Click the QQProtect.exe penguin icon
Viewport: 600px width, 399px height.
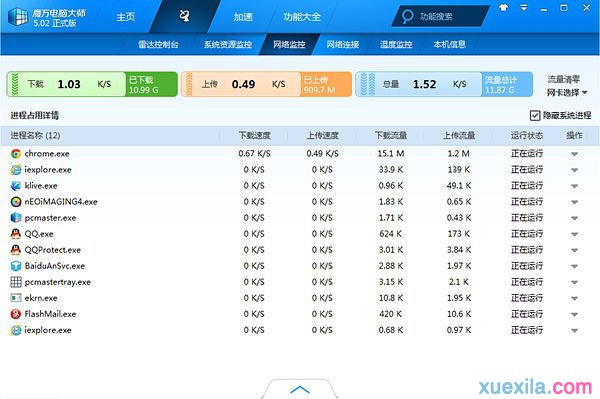click(x=16, y=250)
